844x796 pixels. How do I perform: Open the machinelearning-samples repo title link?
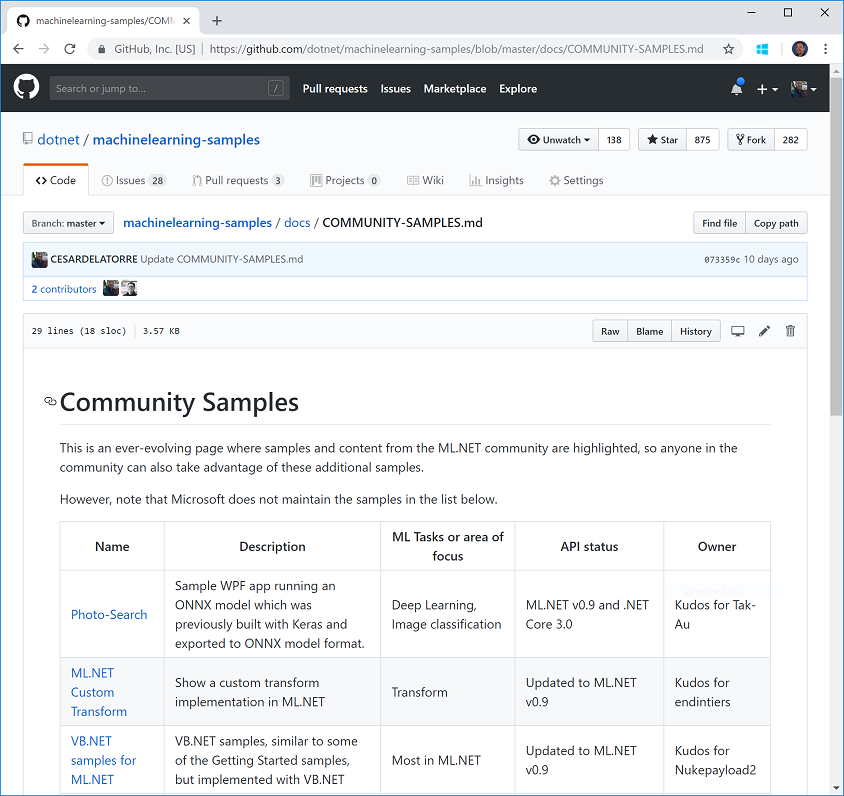(x=176, y=139)
